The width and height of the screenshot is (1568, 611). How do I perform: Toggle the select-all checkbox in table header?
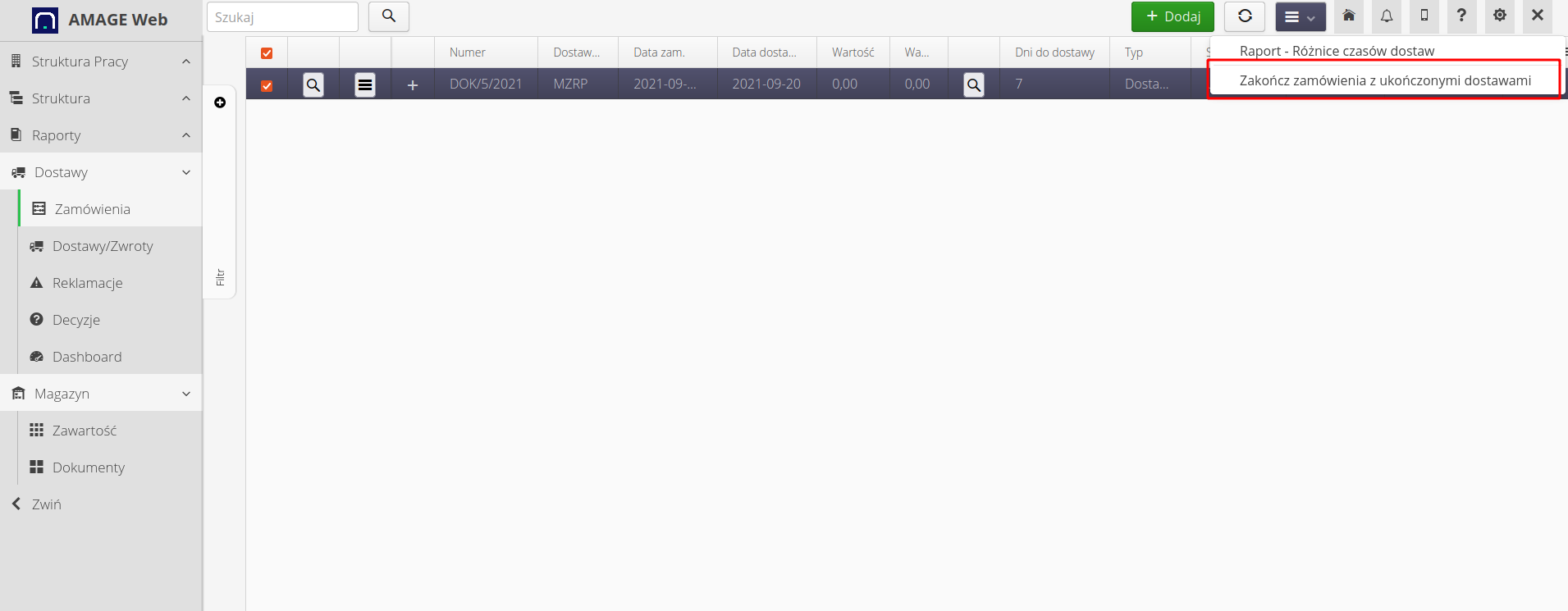click(267, 53)
